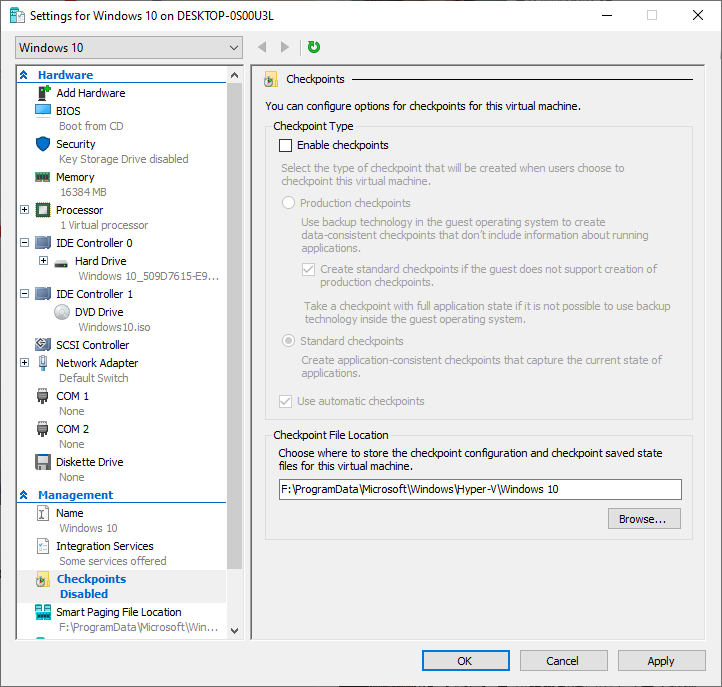Collapse the IDE Controller 0 node
722x687 pixels.
click(25, 243)
